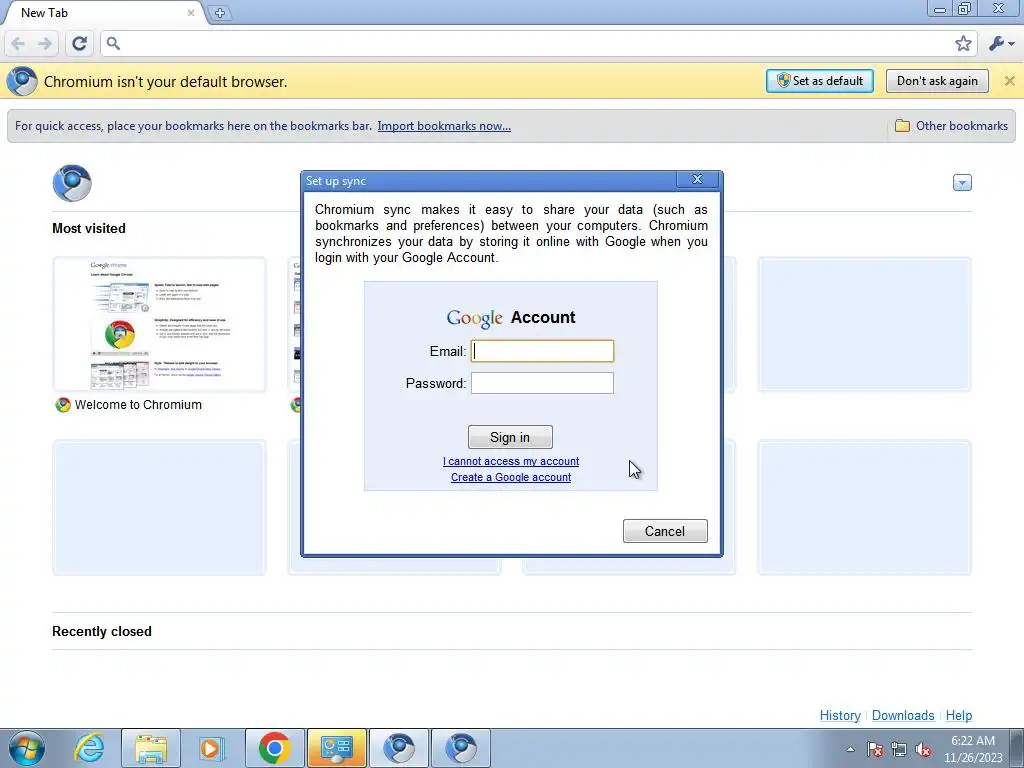The height and width of the screenshot is (768, 1024).
Task: Open the Help link
Action: 959,715
